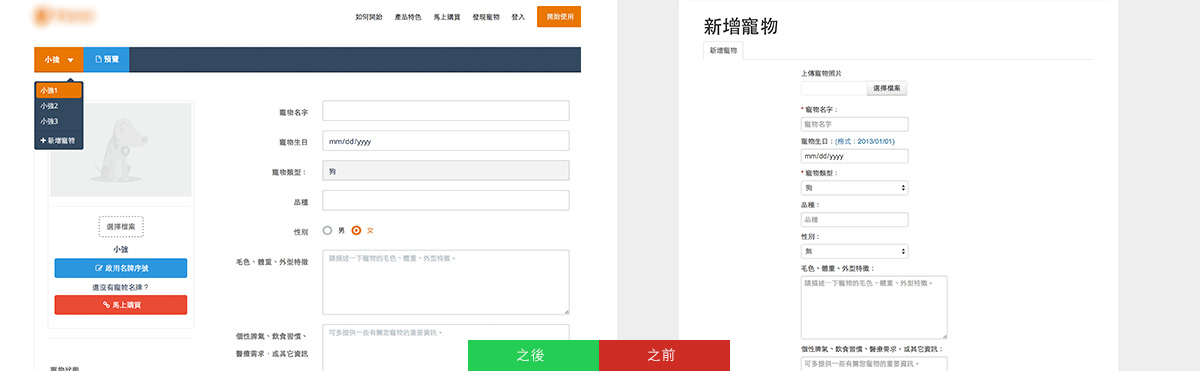Click the 還沒有寵物名牌？ text
Image resolution: width=1200 pixels, height=371 pixels.
coord(121,287)
